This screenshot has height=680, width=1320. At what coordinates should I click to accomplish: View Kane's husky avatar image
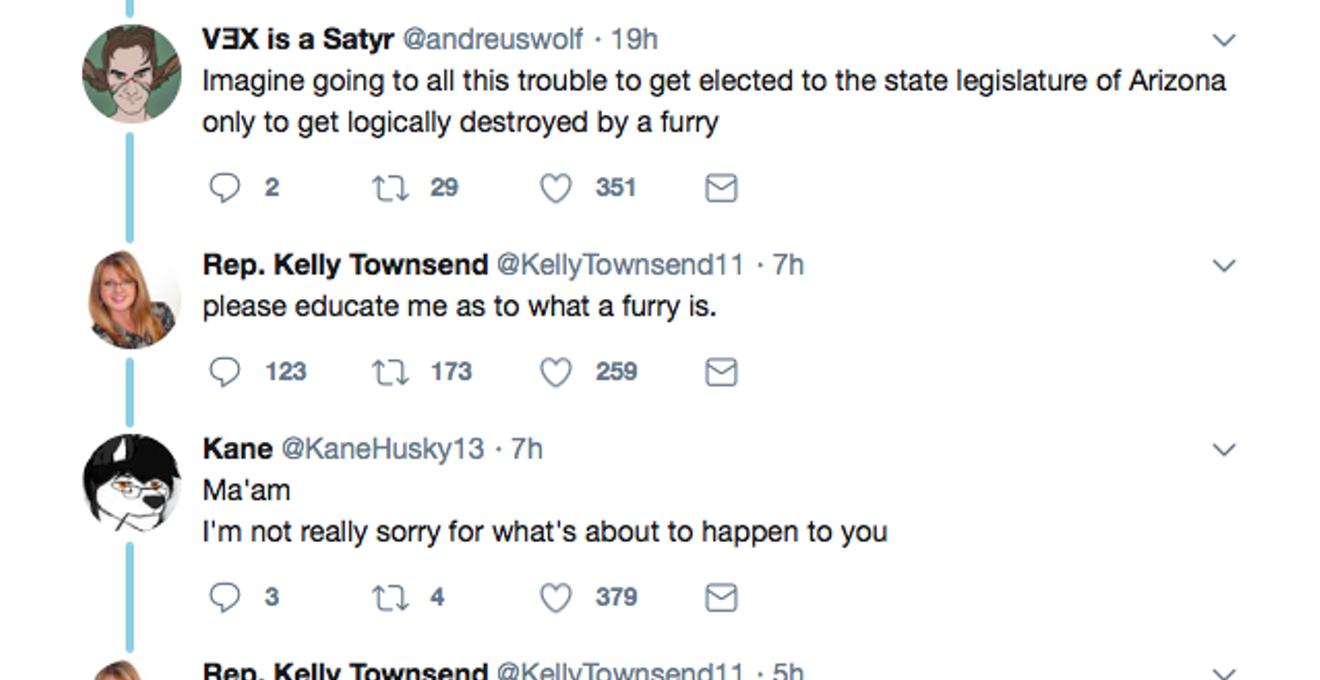tap(131, 483)
